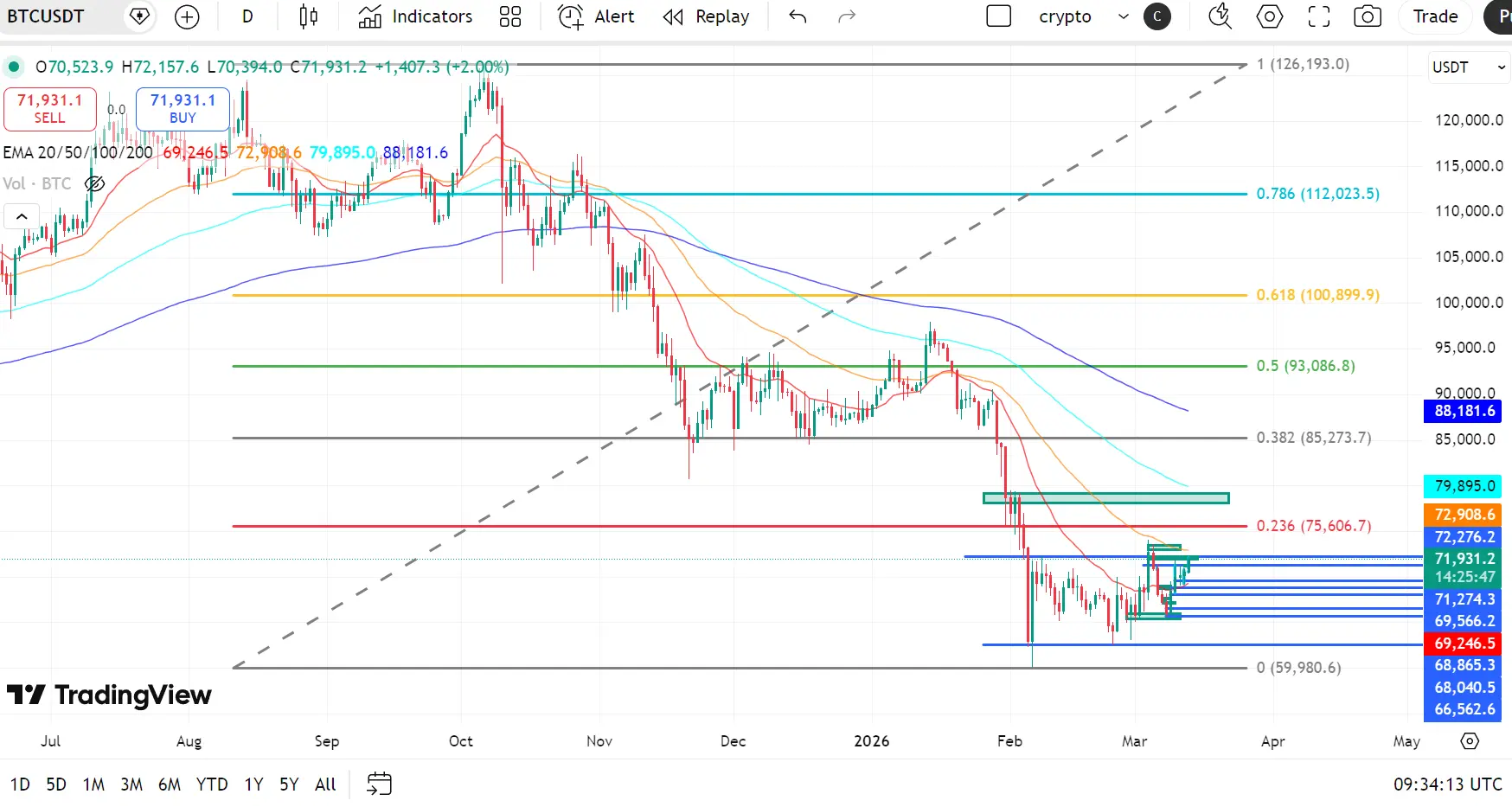Open the time axis settings gear
Viewport: 1512px width, 807px height.
tap(1470, 741)
